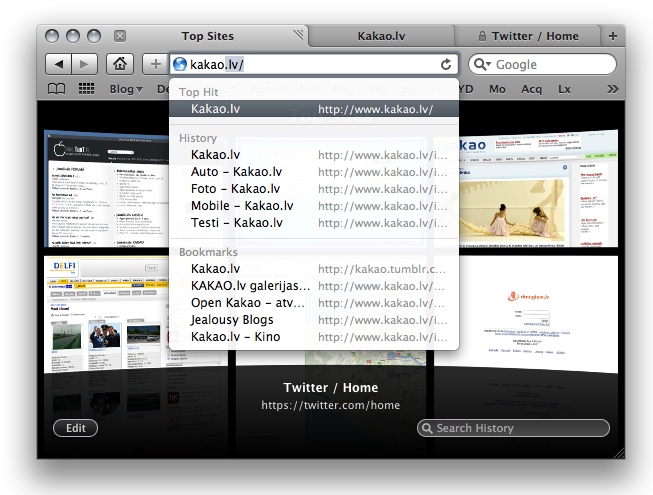Image resolution: width=653 pixels, height=495 pixels.
Task: Choose the Foto – Kakao.lv history entry
Action: tap(314, 189)
